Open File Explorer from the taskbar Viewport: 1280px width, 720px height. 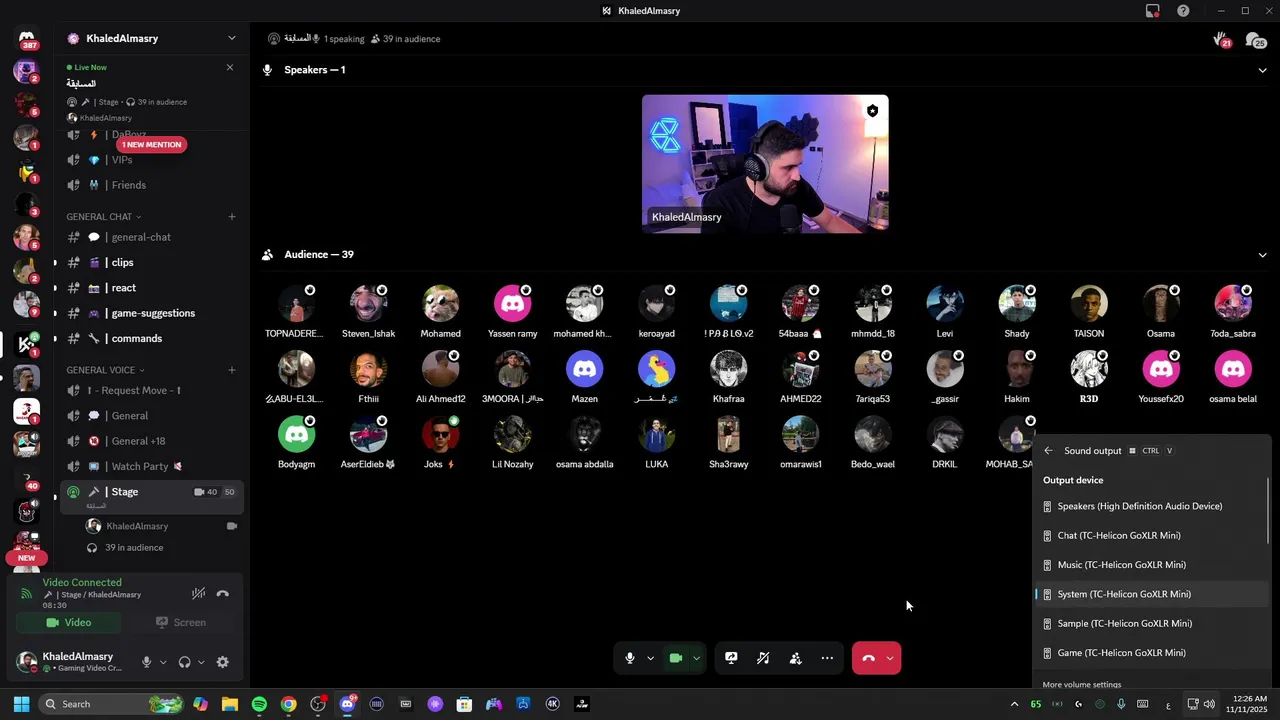pyautogui.click(x=230, y=704)
